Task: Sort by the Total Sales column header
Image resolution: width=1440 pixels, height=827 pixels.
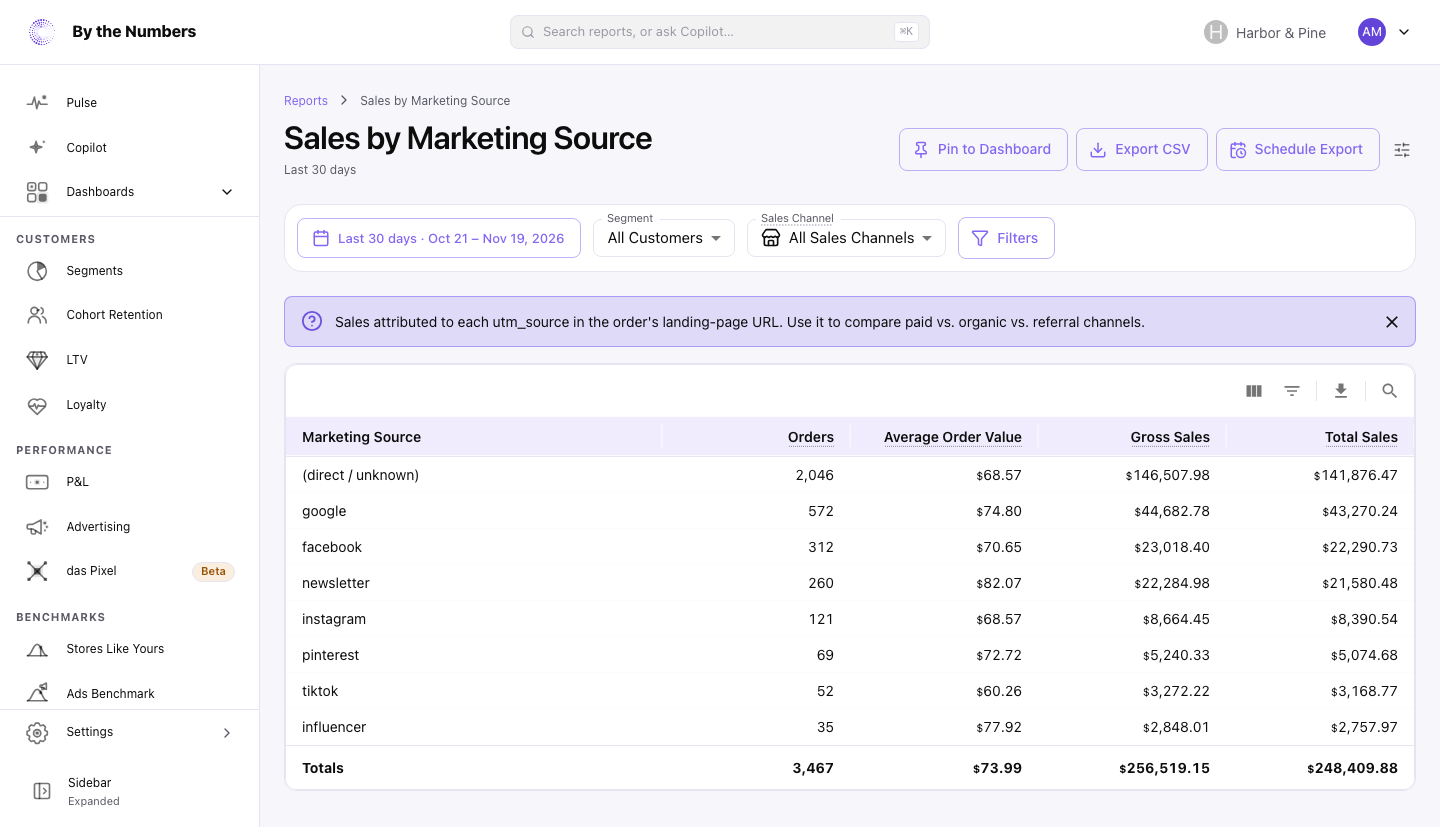Action: 1362,437
